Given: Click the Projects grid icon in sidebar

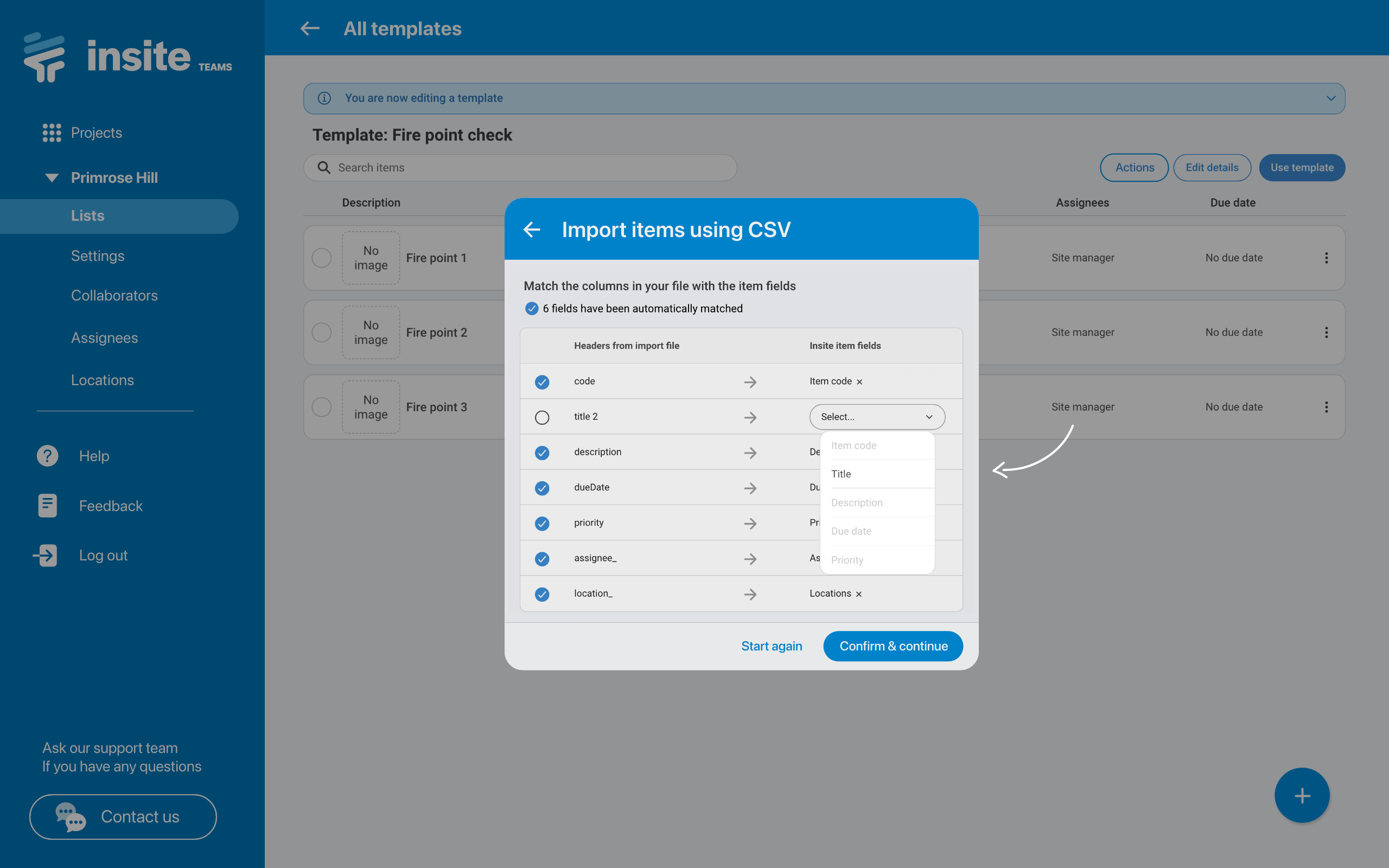Looking at the screenshot, I should (x=52, y=132).
